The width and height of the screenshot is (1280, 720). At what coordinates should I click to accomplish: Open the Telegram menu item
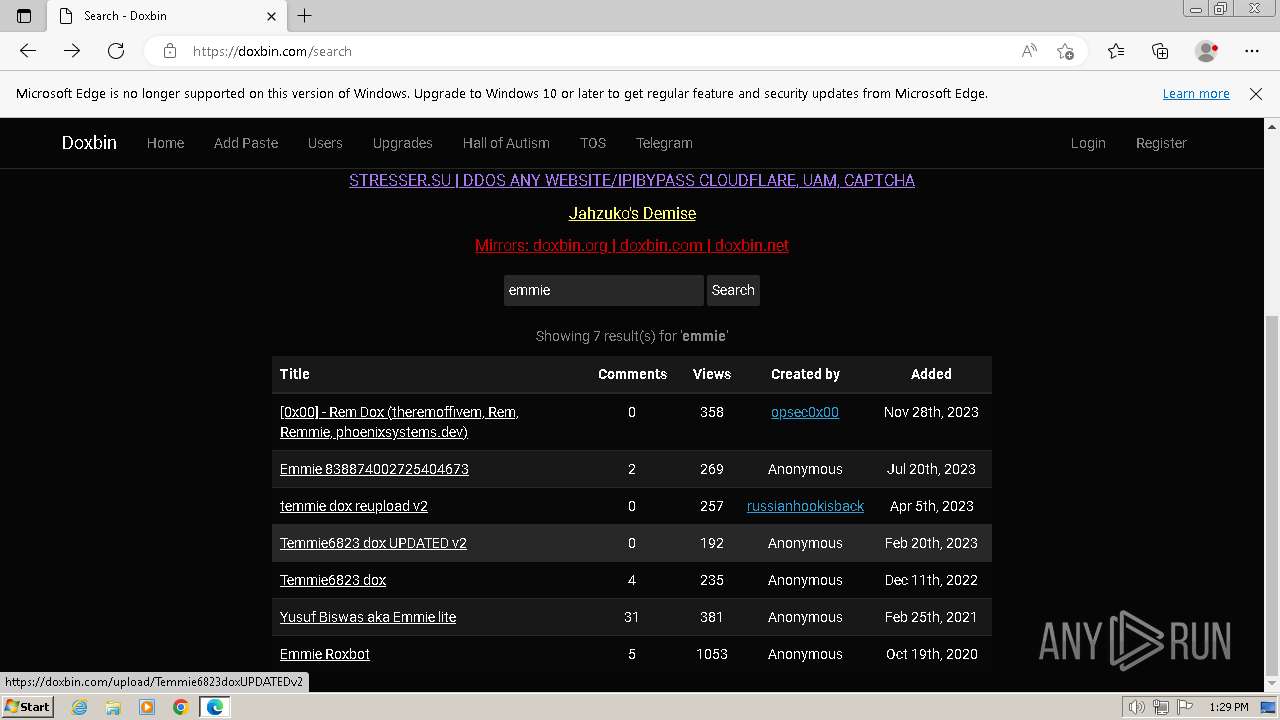click(664, 143)
